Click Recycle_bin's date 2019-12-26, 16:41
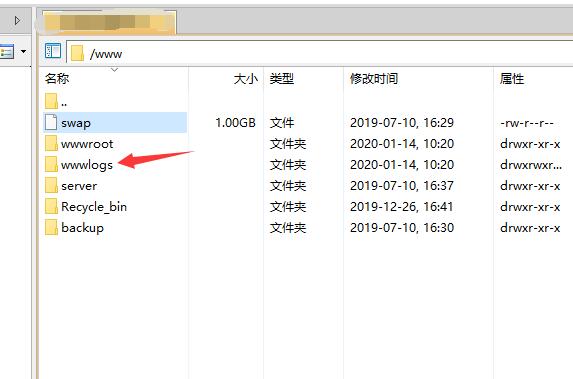This screenshot has height=379, width=573. tap(401, 207)
